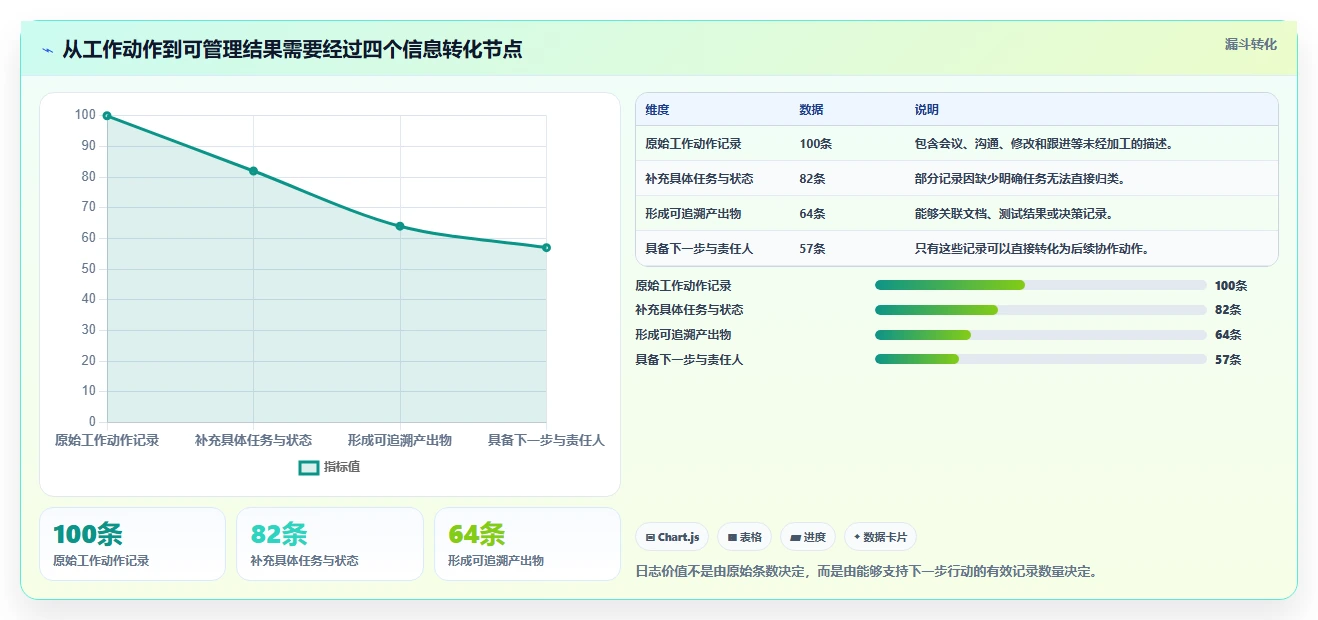Toggle the 指标值 legend swatch
The width and height of the screenshot is (1318, 620).
(309, 467)
